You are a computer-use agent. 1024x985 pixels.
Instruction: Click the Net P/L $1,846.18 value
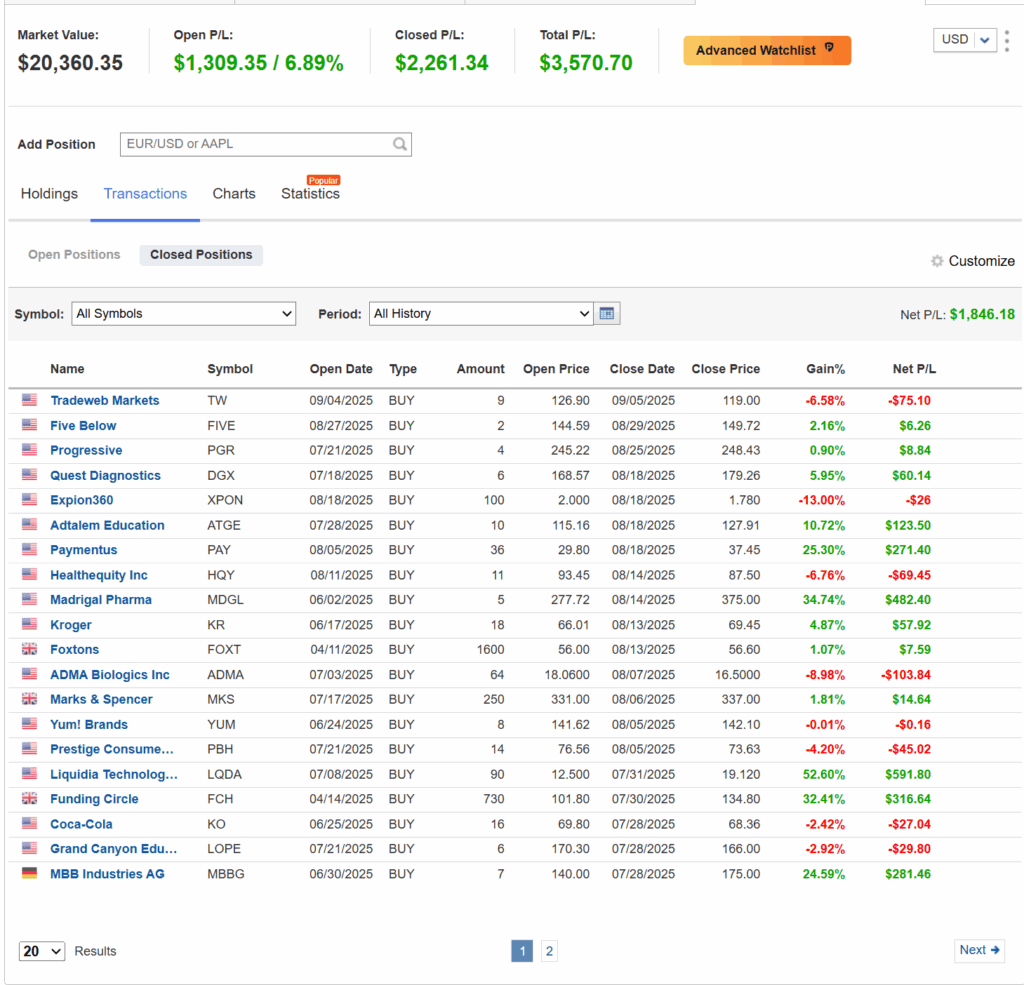click(x=982, y=314)
